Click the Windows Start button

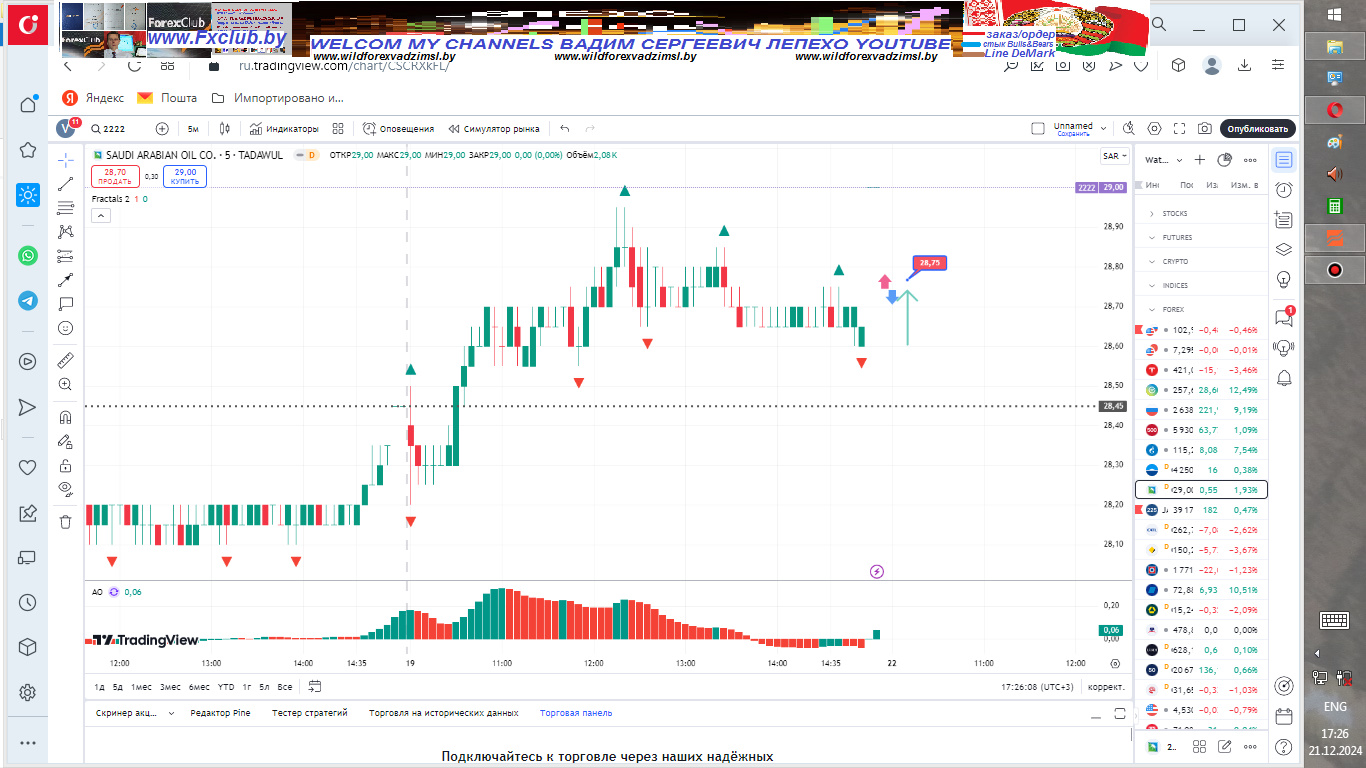click(1335, 13)
